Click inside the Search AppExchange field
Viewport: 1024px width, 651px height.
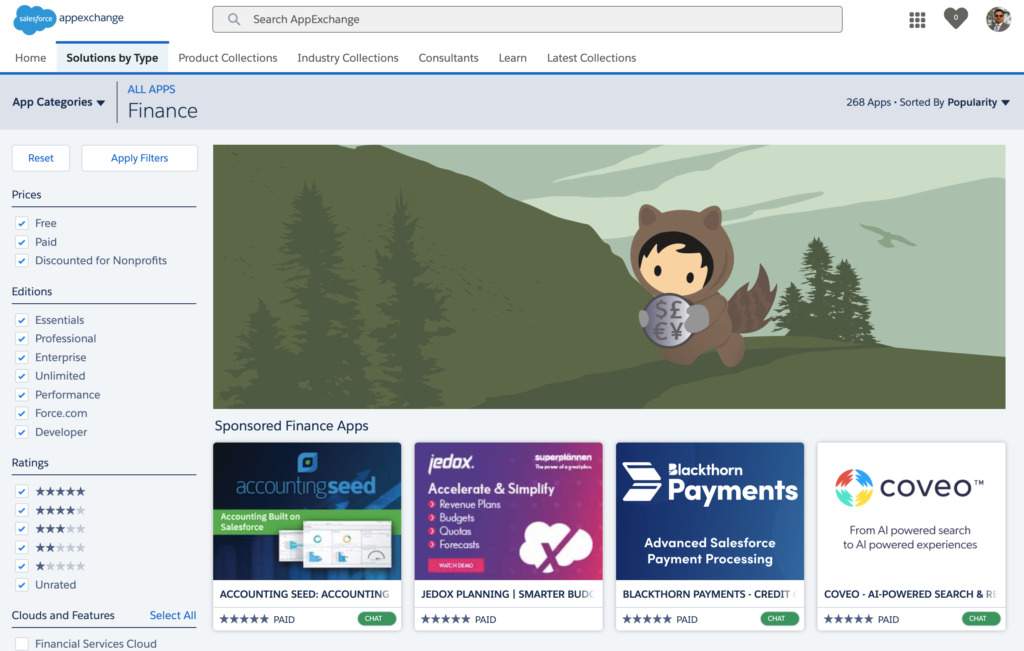click(527, 20)
